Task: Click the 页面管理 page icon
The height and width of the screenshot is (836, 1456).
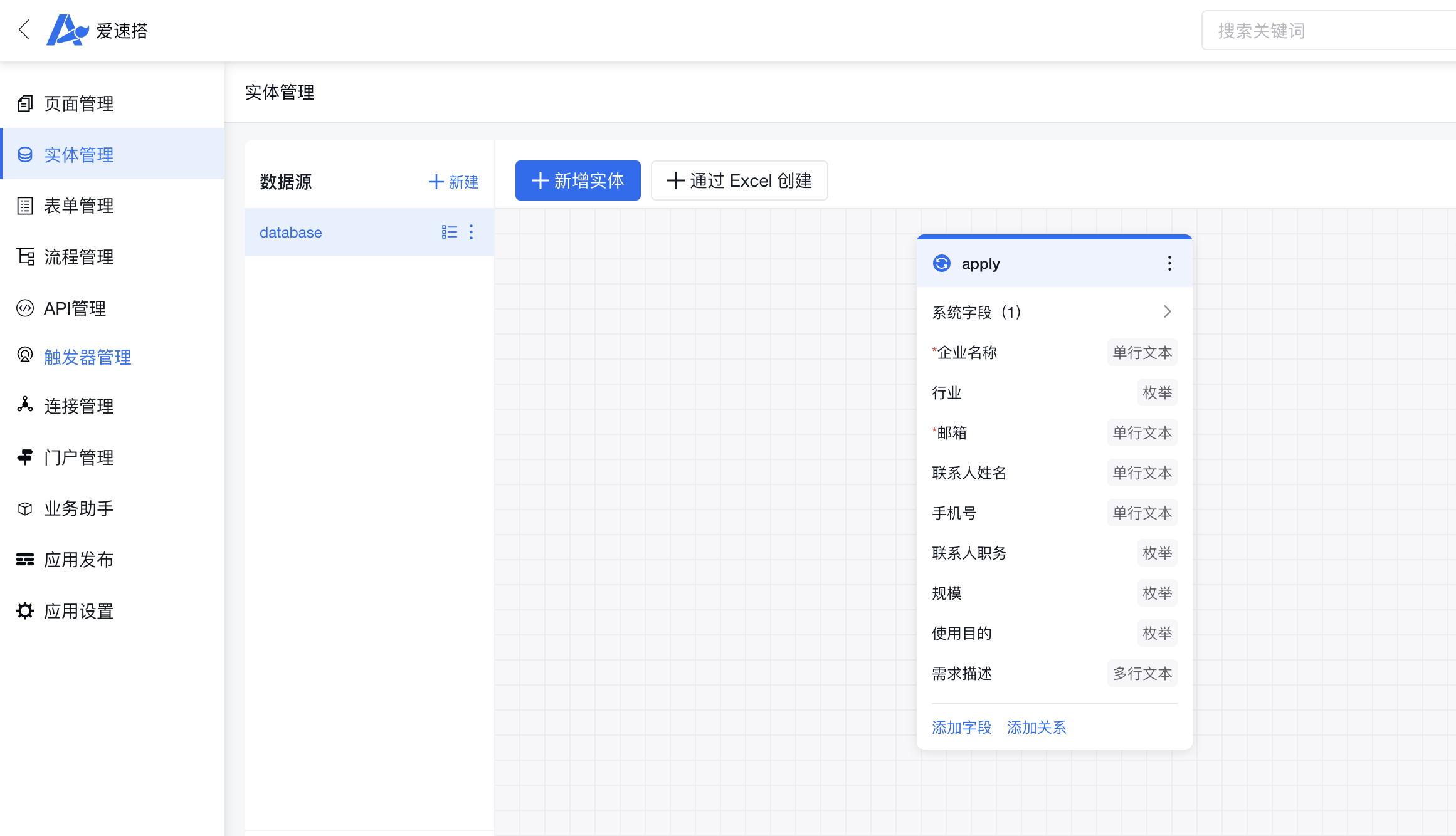Action: point(25,103)
